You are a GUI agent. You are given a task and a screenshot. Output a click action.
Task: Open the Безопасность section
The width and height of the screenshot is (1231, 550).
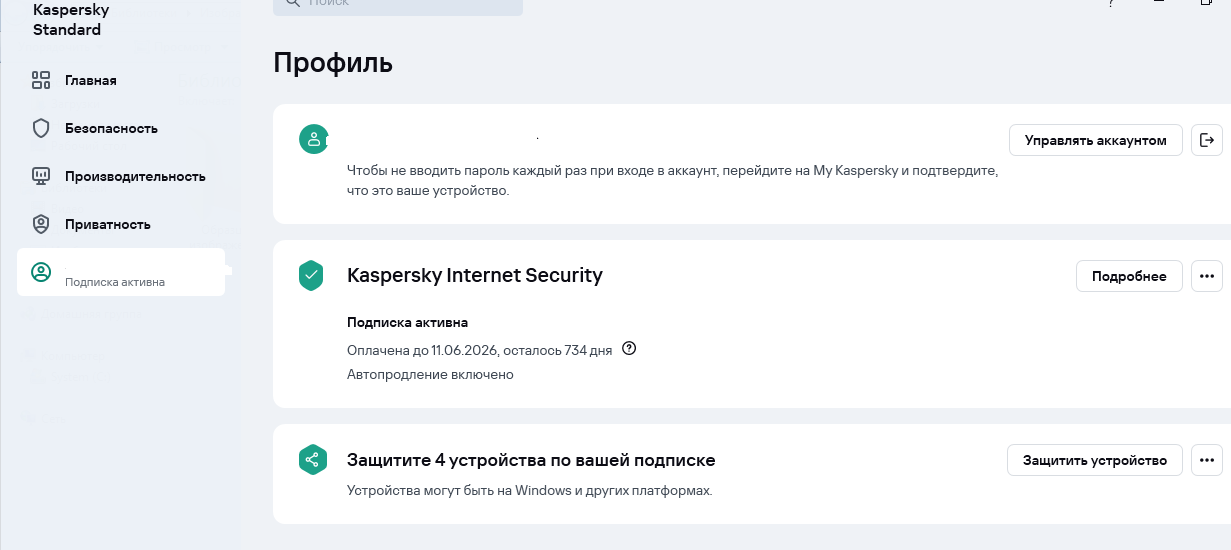point(111,128)
